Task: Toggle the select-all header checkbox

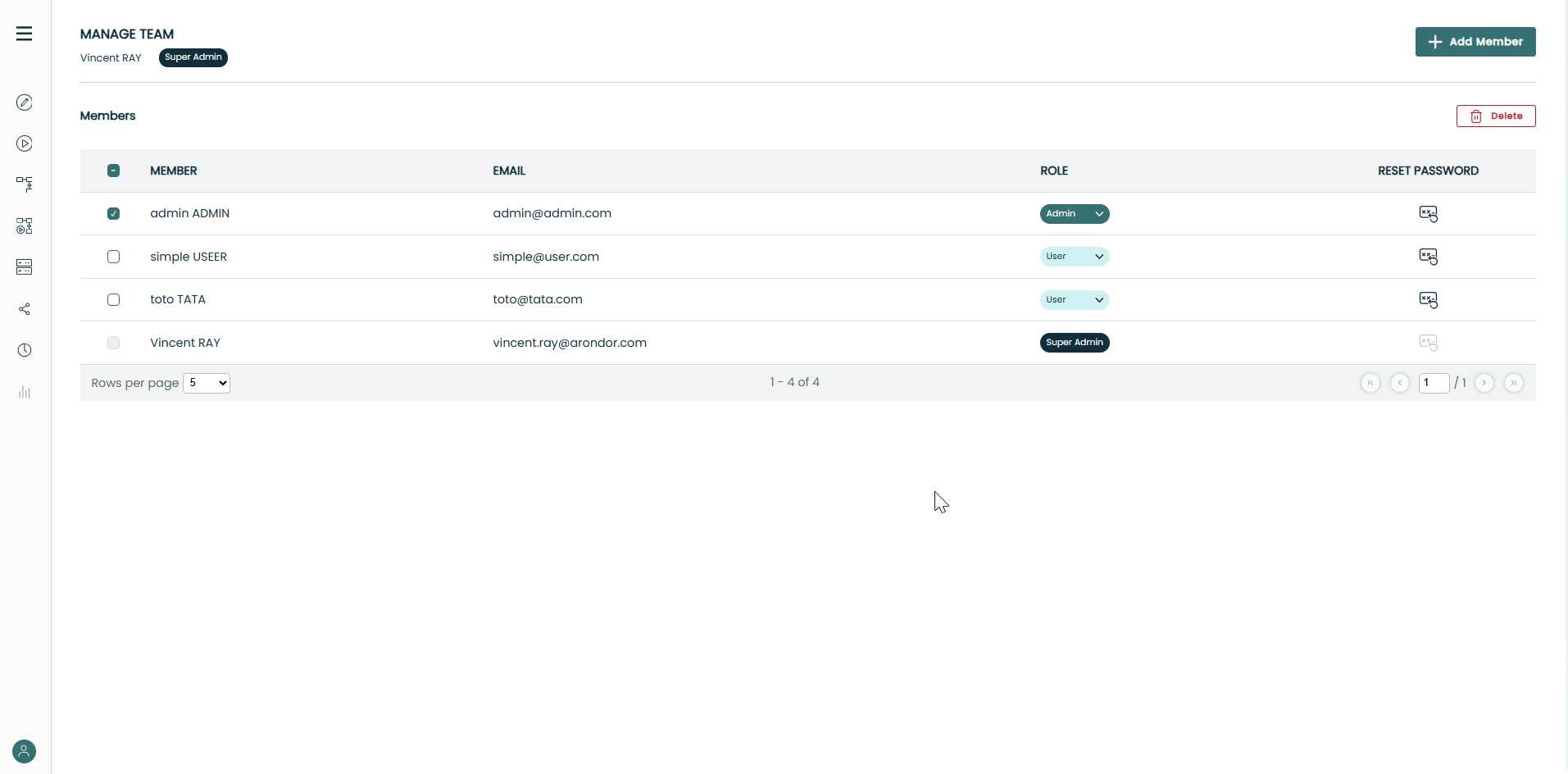Action: point(114,171)
